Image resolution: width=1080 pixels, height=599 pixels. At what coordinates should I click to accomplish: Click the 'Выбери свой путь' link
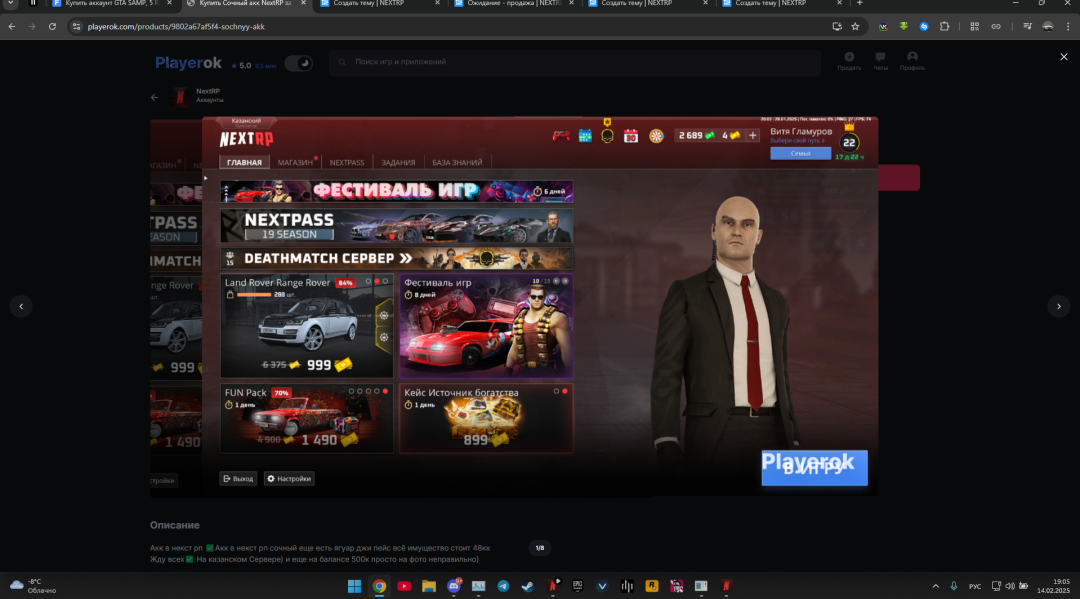pos(797,141)
